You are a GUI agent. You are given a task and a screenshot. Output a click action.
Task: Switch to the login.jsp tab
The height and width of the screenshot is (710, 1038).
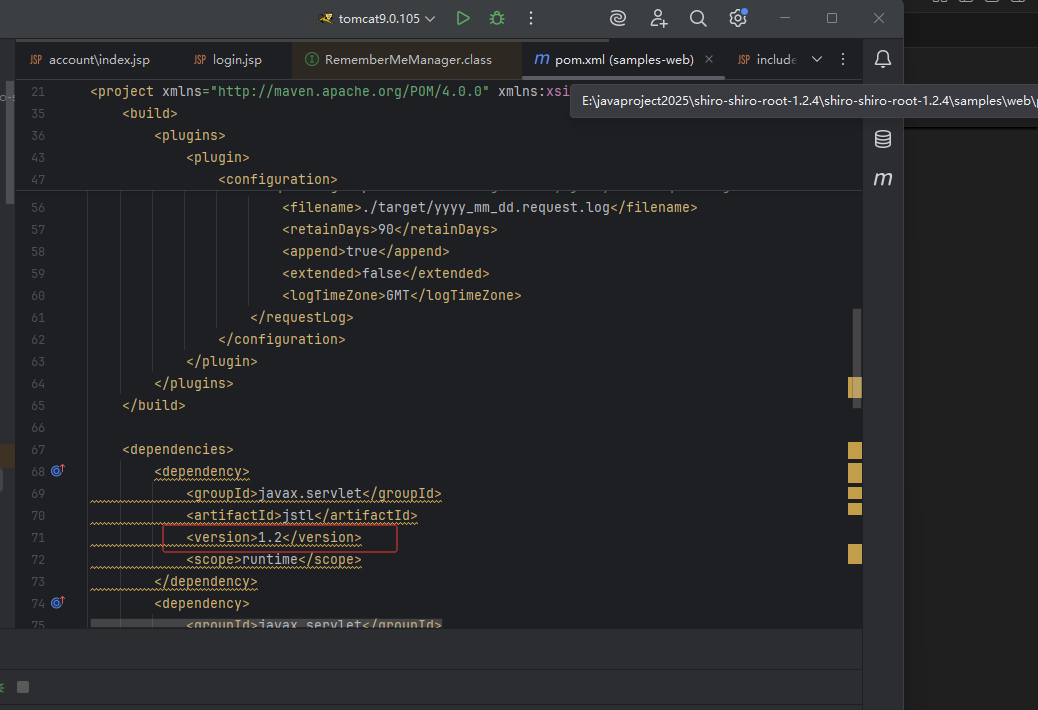pos(236,60)
